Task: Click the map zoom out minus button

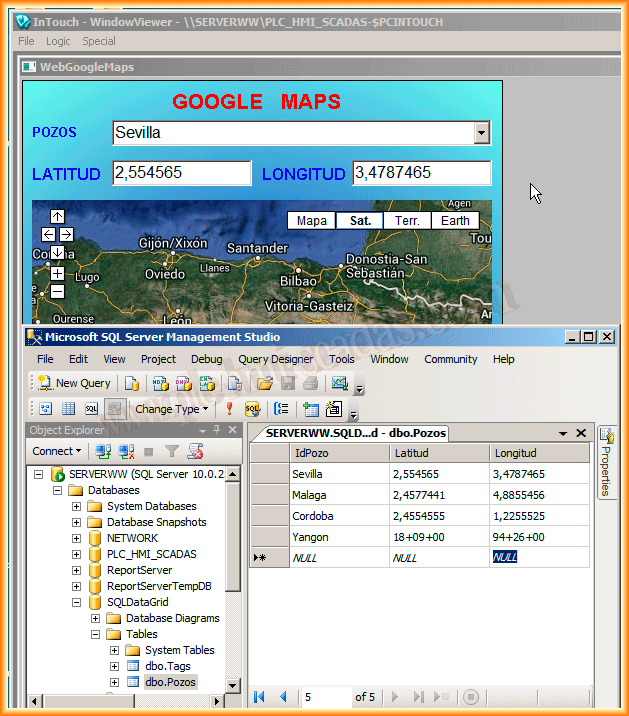Action: [57, 291]
